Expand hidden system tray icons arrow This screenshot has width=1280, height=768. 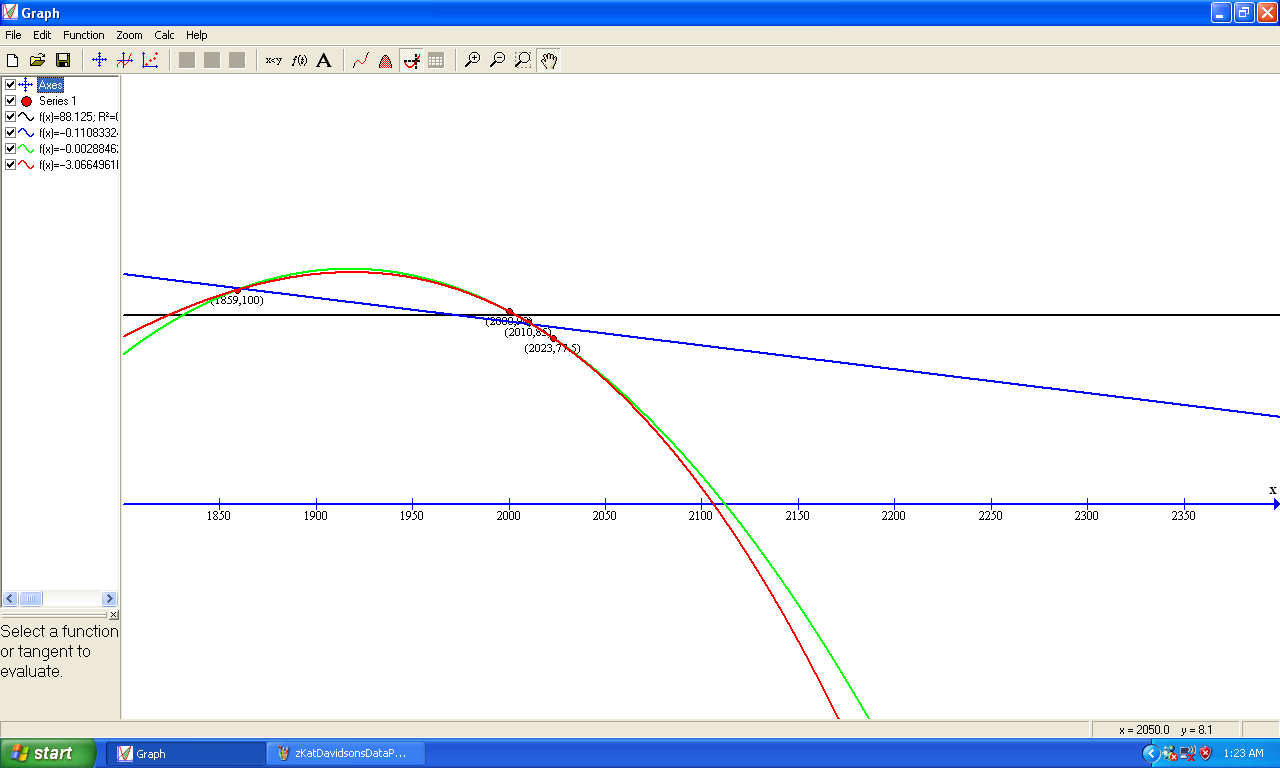(1150, 753)
